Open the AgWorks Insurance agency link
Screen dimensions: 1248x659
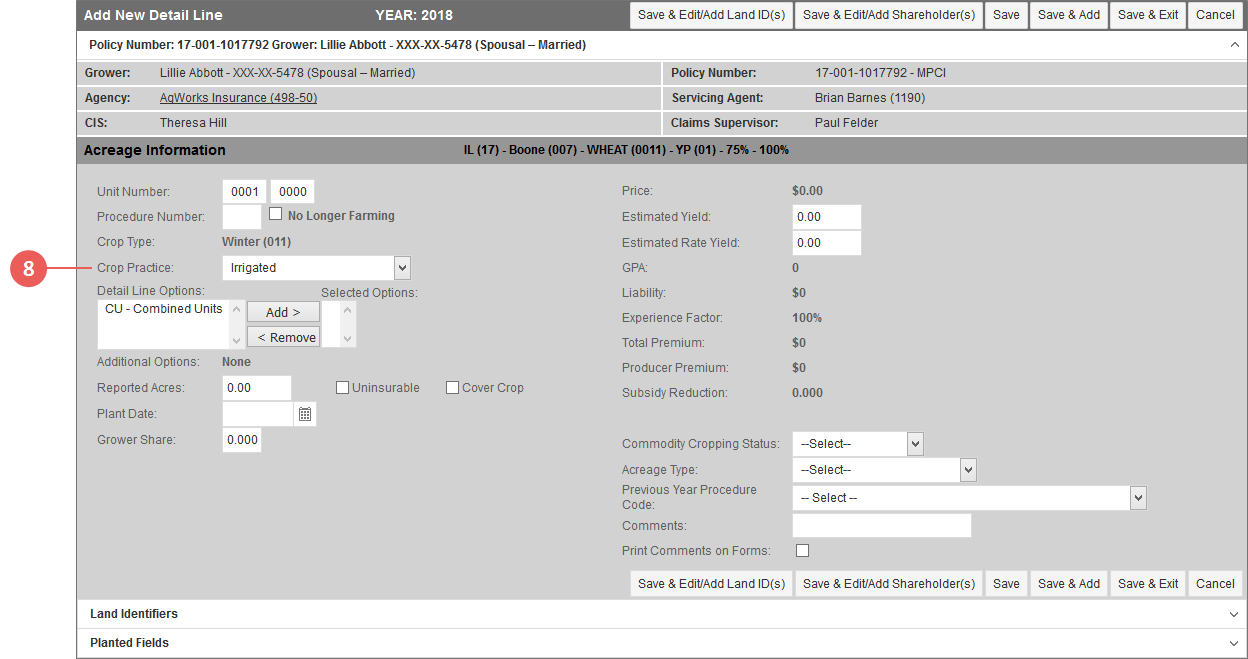coord(238,98)
